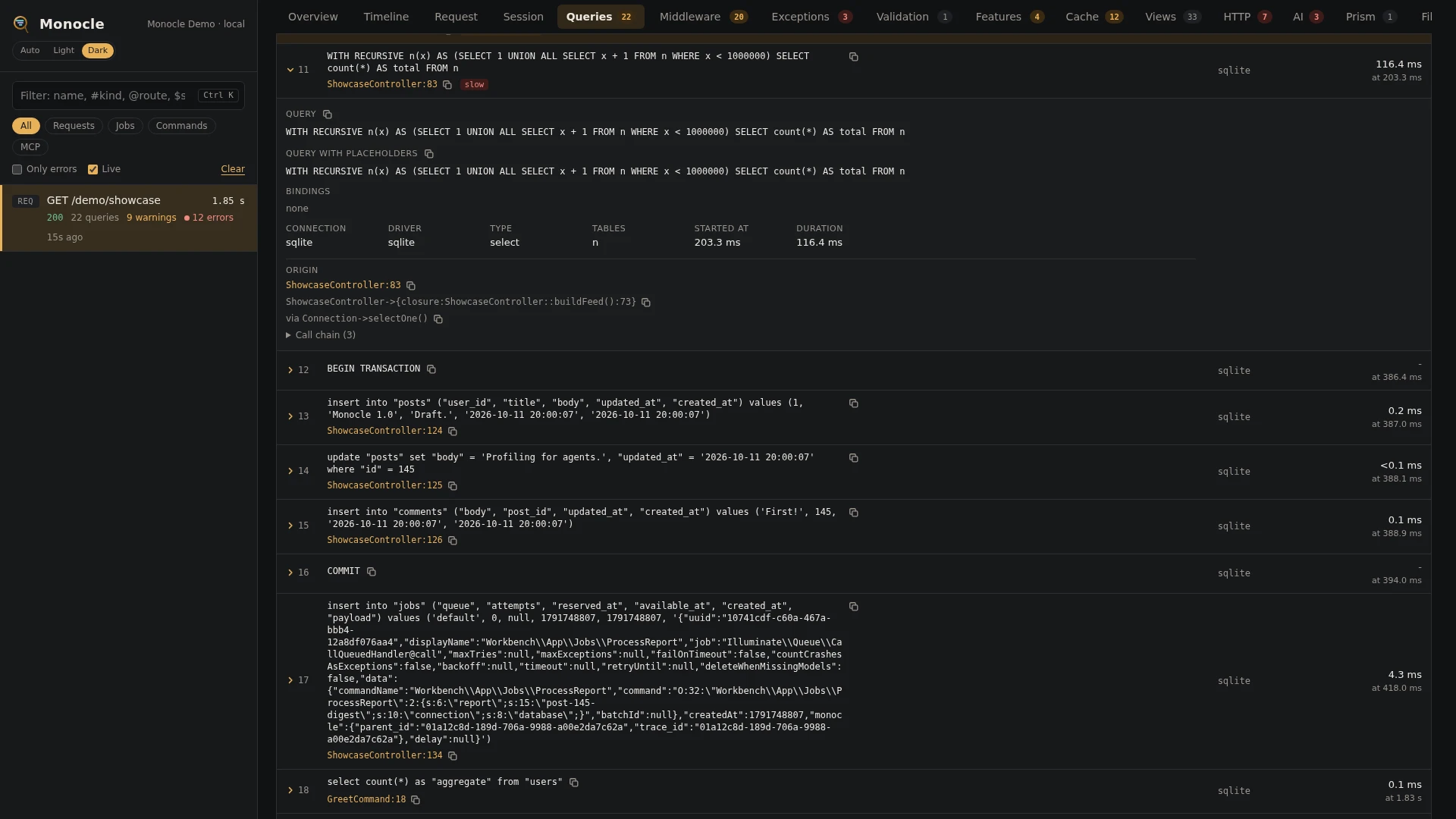Copy the QUERY WITH PLACEHOLDERS text
Screen dimensions: 1456x819
428,154
